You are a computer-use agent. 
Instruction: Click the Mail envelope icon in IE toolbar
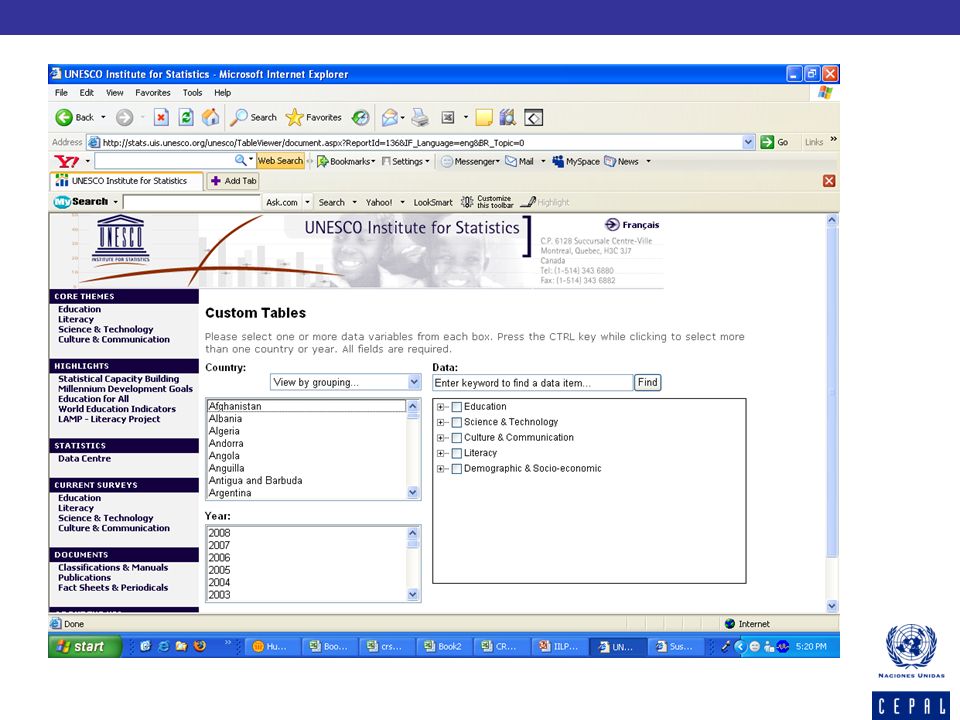tap(389, 117)
